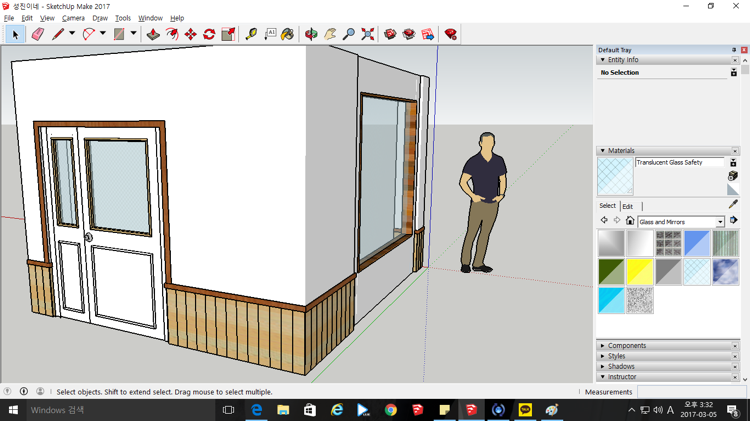The image size is (750, 421).
Task: Choose the Move tool
Action: (190, 34)
